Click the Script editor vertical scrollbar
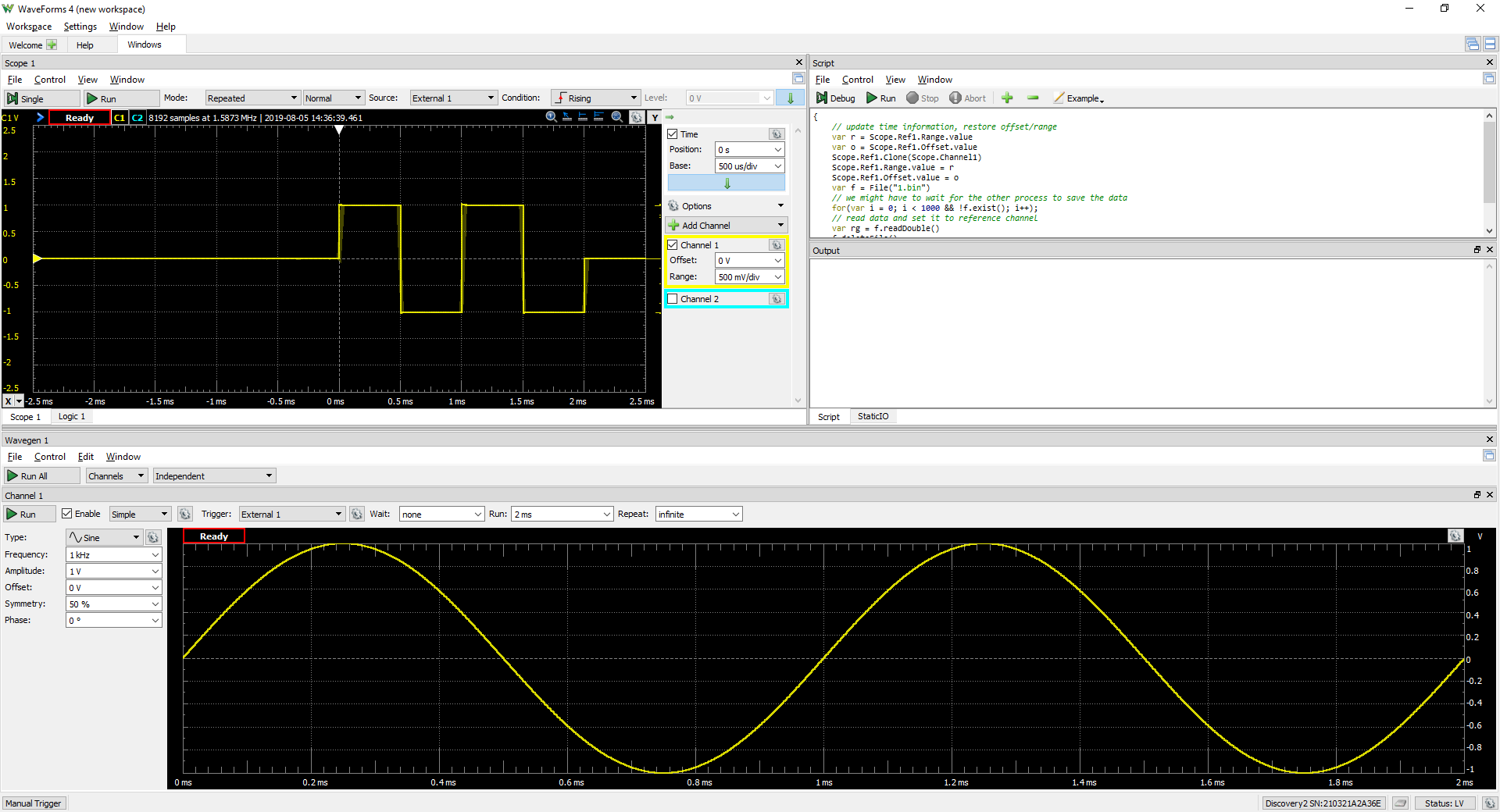 [x=1490, y=173]
